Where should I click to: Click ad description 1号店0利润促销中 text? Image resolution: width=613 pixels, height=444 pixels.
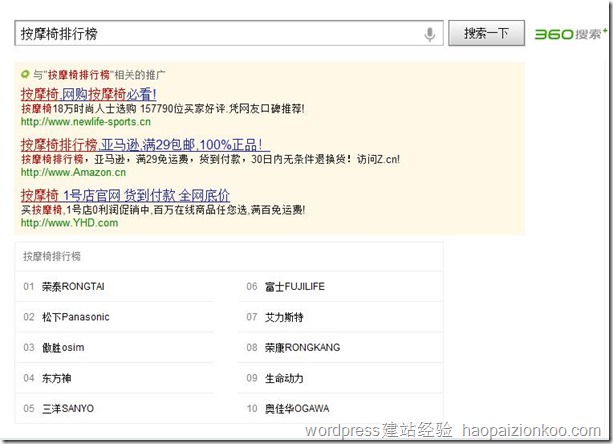(x=108, y=210)
